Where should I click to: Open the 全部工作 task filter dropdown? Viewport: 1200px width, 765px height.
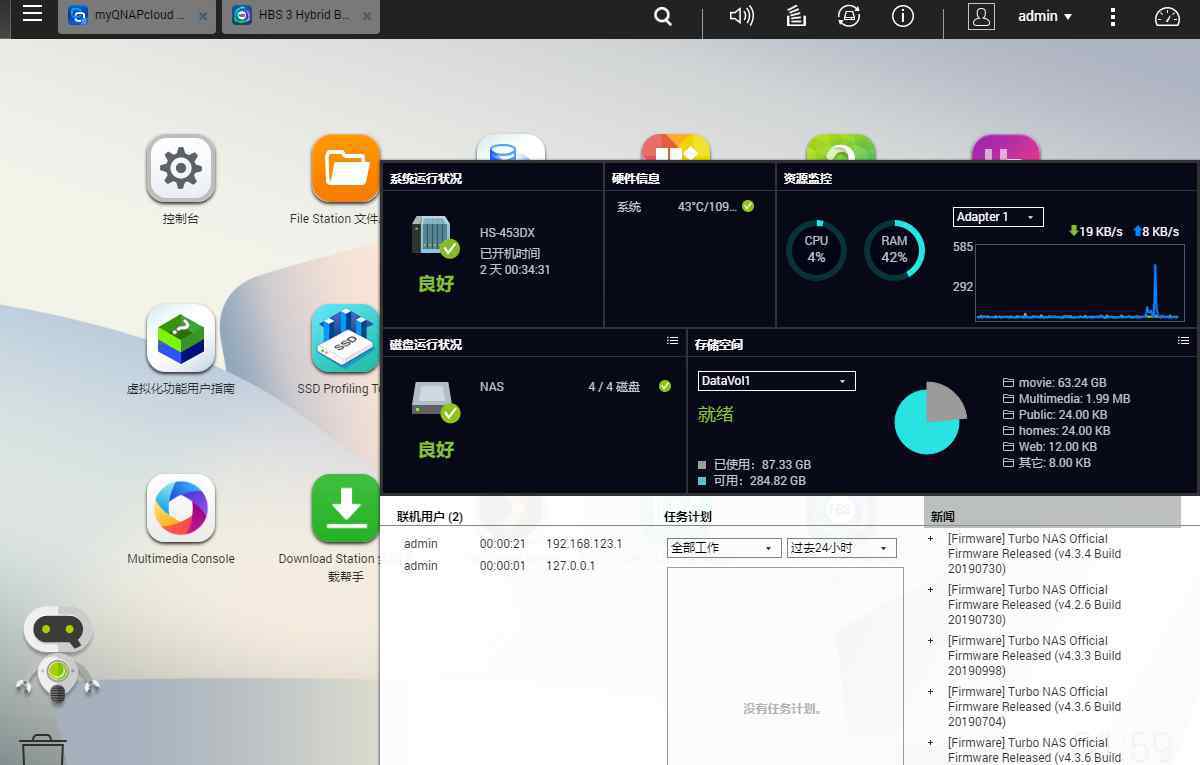[724, 548]
